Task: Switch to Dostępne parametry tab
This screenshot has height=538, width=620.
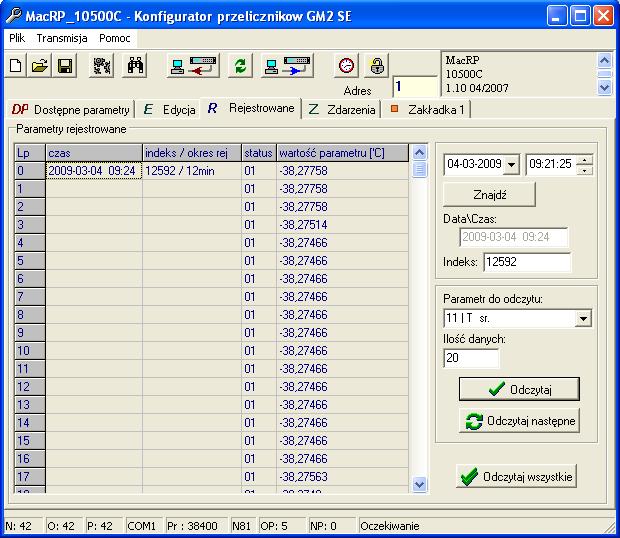Action: coord(70,109)
